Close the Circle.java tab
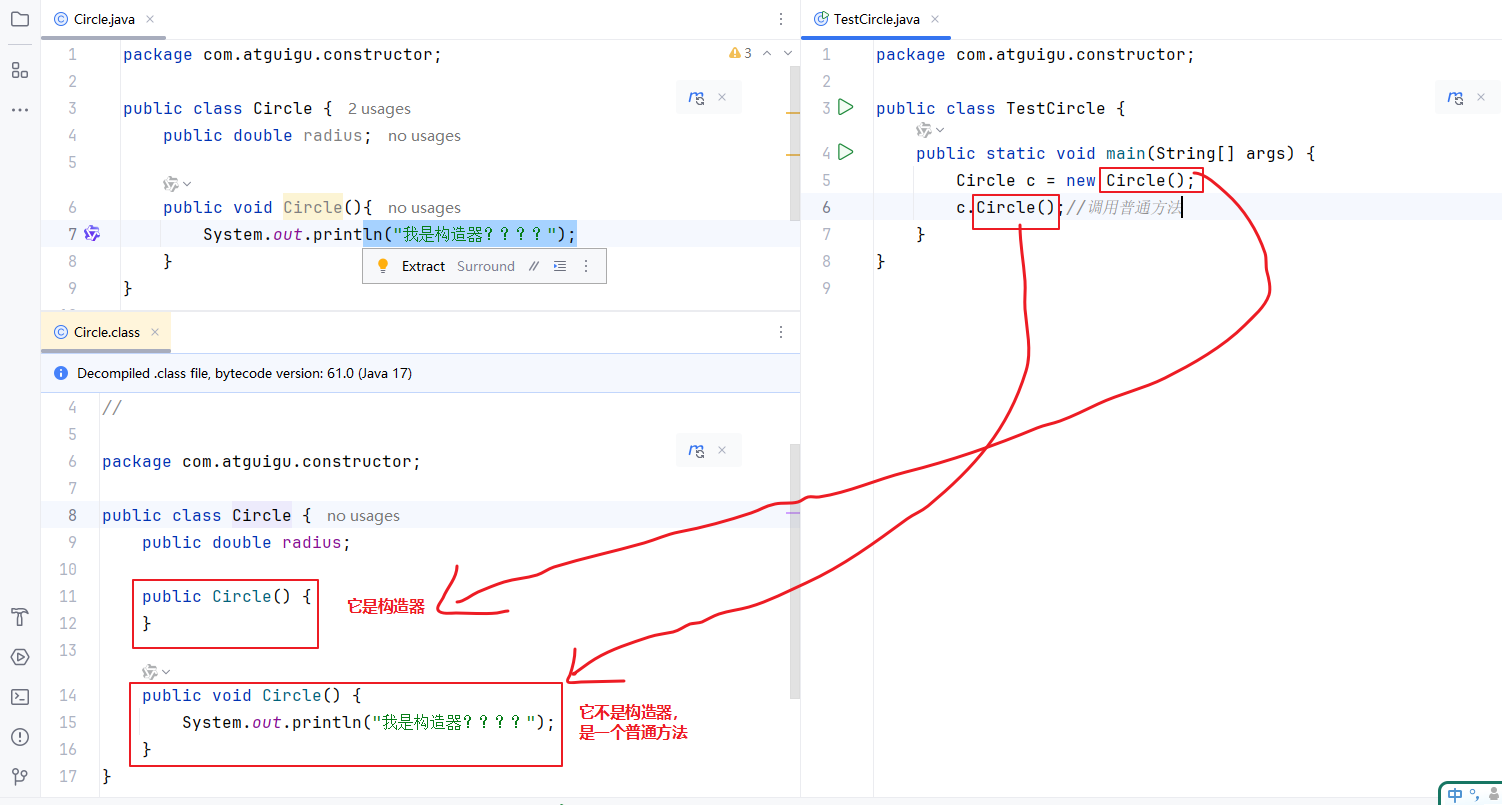1502x805 pixels. [x=150, y=19]
